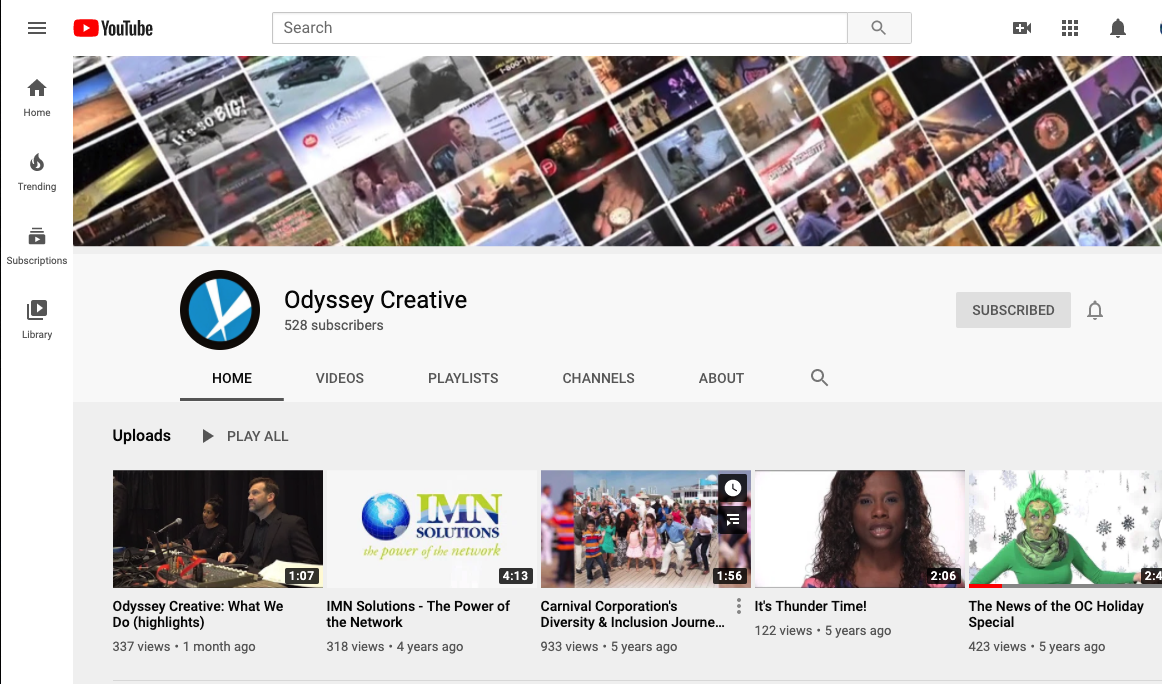Viewport: 1162px width, 684px height.
Task: Open the create video camera icon
Action: [x=1022, y=28]
